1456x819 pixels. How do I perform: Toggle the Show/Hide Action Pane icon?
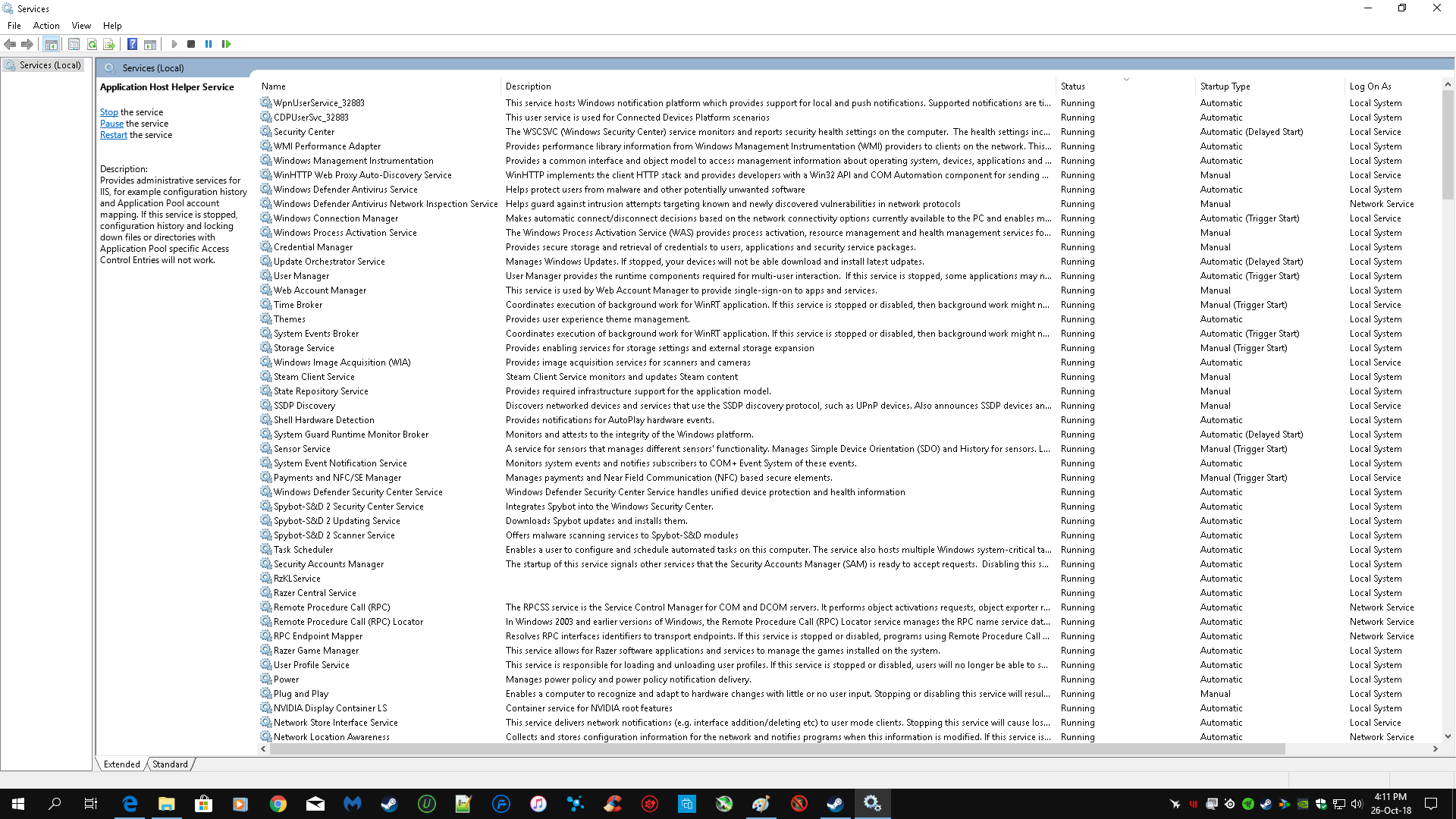tap(150, 44)
